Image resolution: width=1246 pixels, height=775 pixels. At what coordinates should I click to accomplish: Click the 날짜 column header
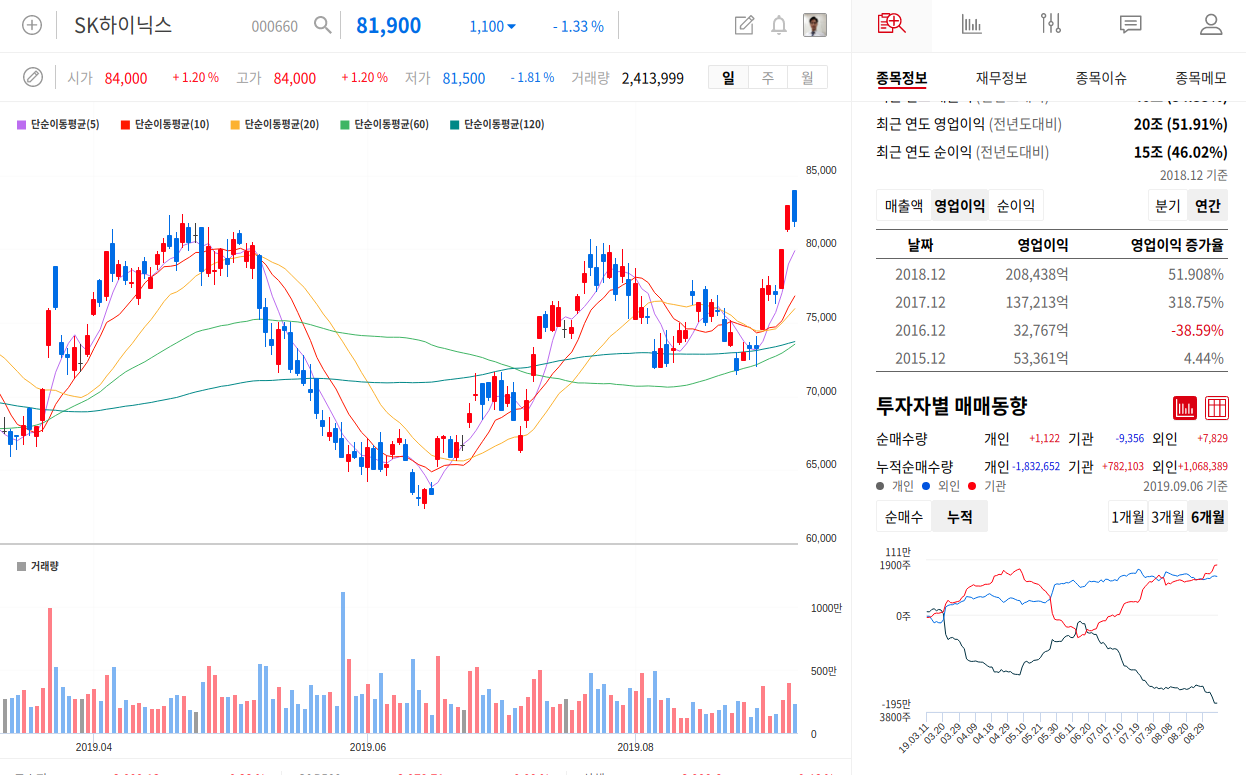tap(920, 244)
